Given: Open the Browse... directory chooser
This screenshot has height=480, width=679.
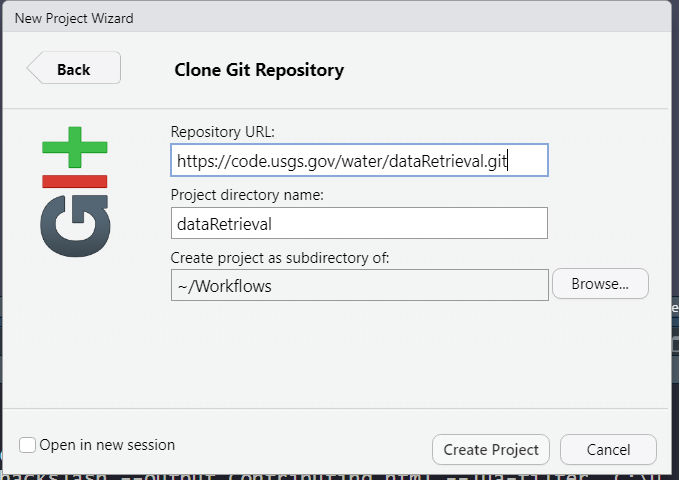Looking at the screenshot, I should coord(600,284).
